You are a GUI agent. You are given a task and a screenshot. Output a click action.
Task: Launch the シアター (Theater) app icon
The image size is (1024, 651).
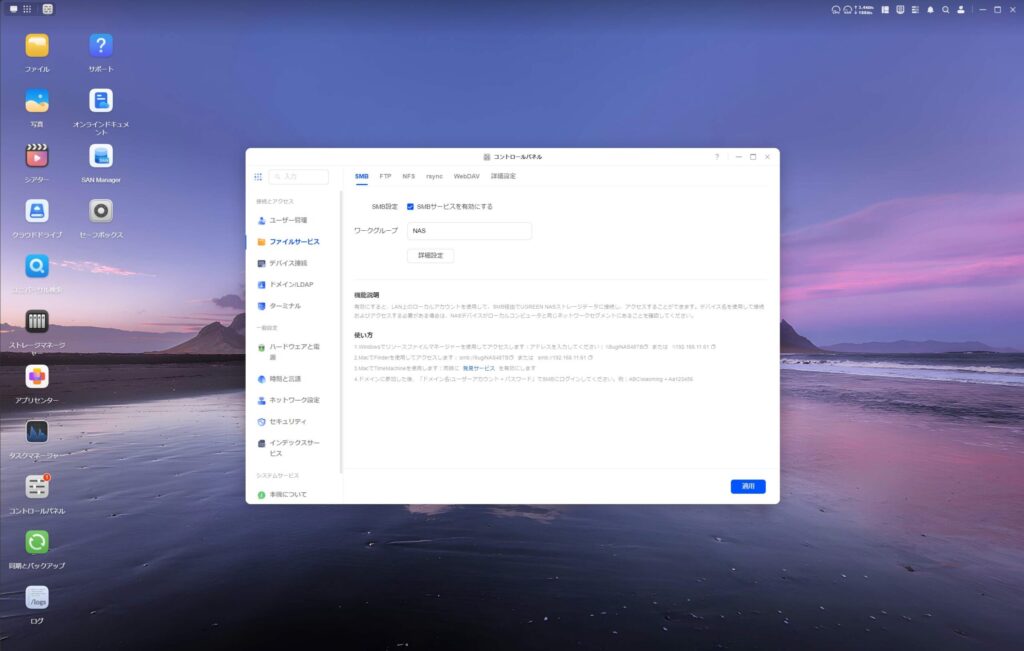37,156
